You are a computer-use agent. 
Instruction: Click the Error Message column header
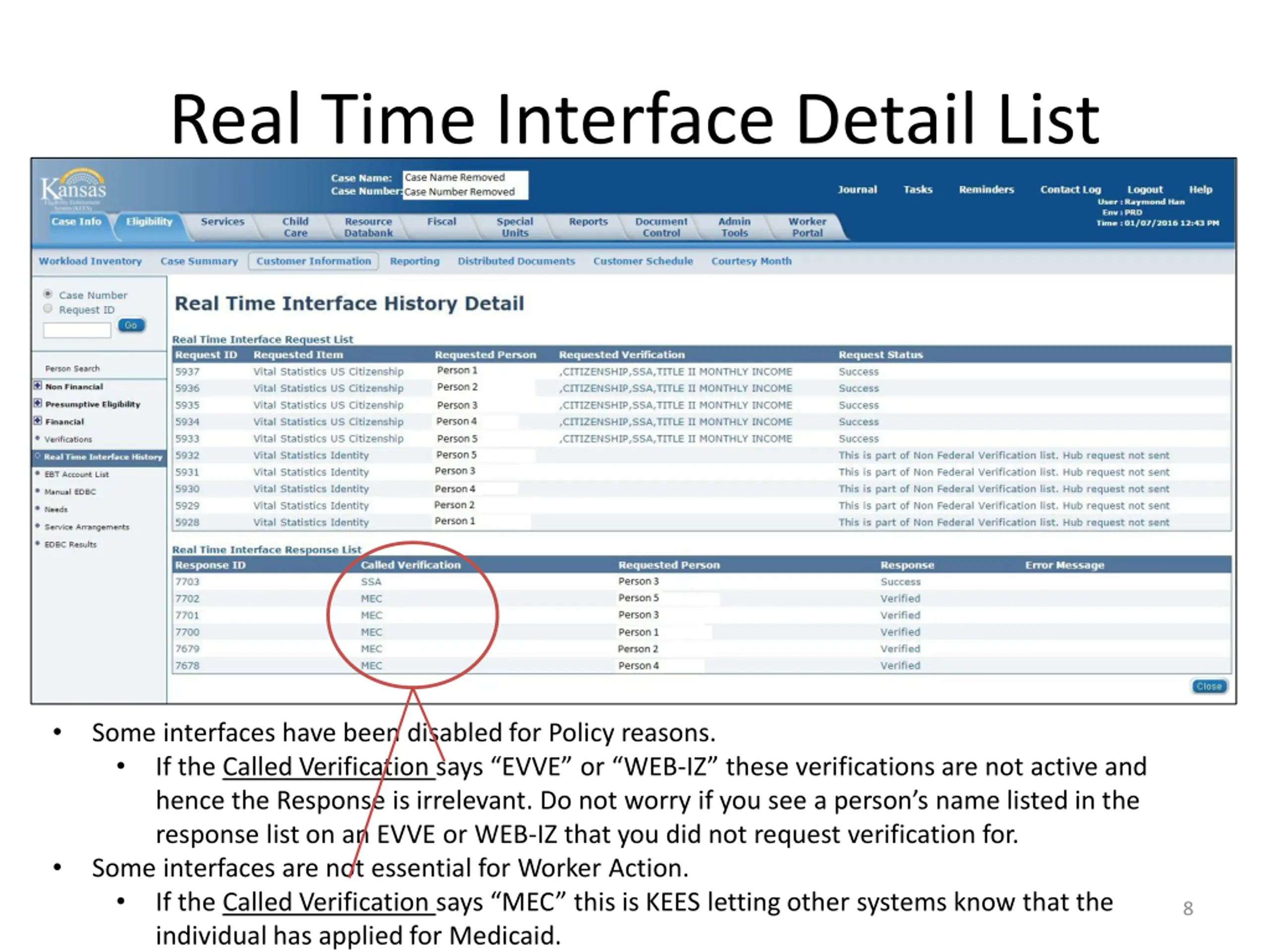(x=1065, y=565)
